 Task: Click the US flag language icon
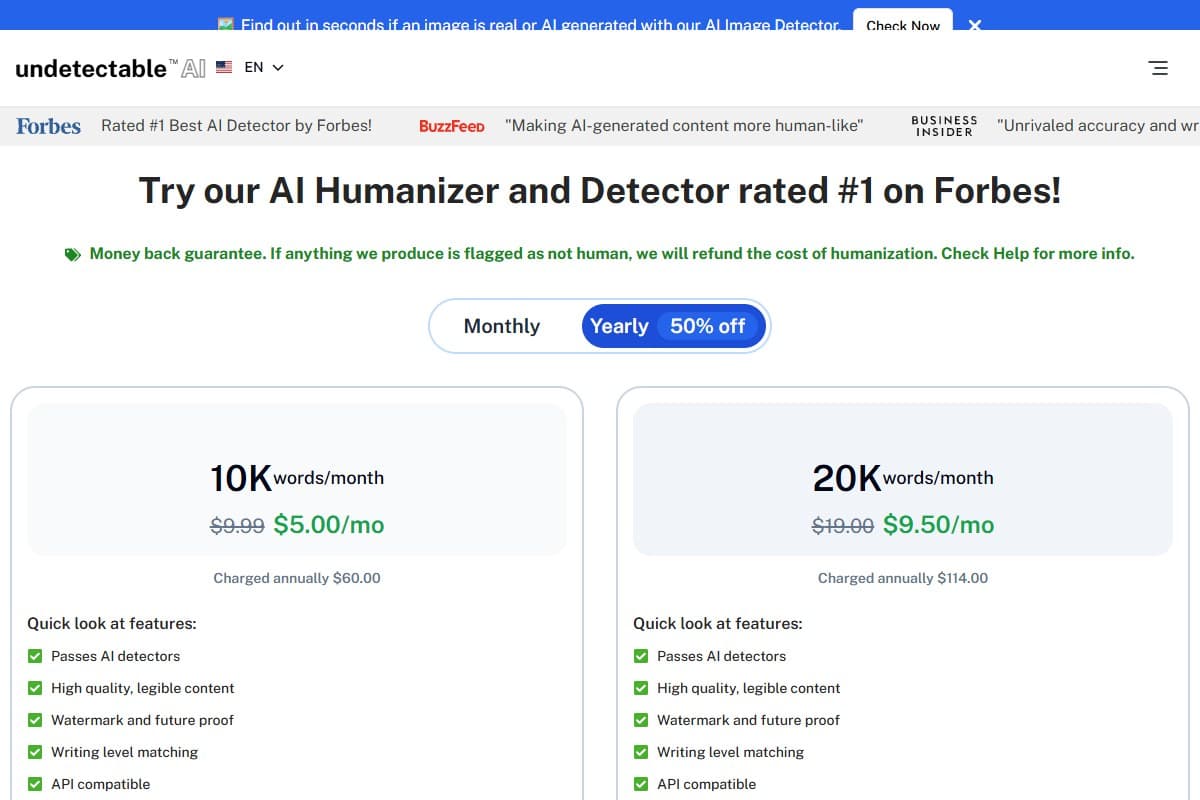[x=224, y=67]
